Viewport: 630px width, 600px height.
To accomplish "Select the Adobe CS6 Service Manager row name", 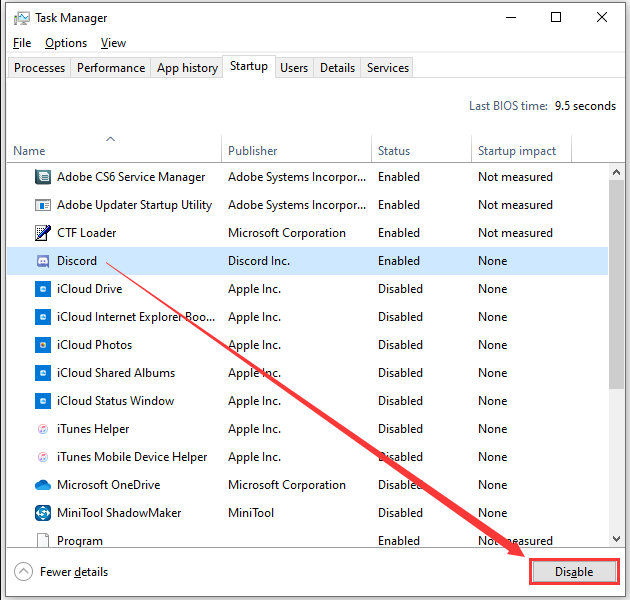I will (x=131, y=177).
